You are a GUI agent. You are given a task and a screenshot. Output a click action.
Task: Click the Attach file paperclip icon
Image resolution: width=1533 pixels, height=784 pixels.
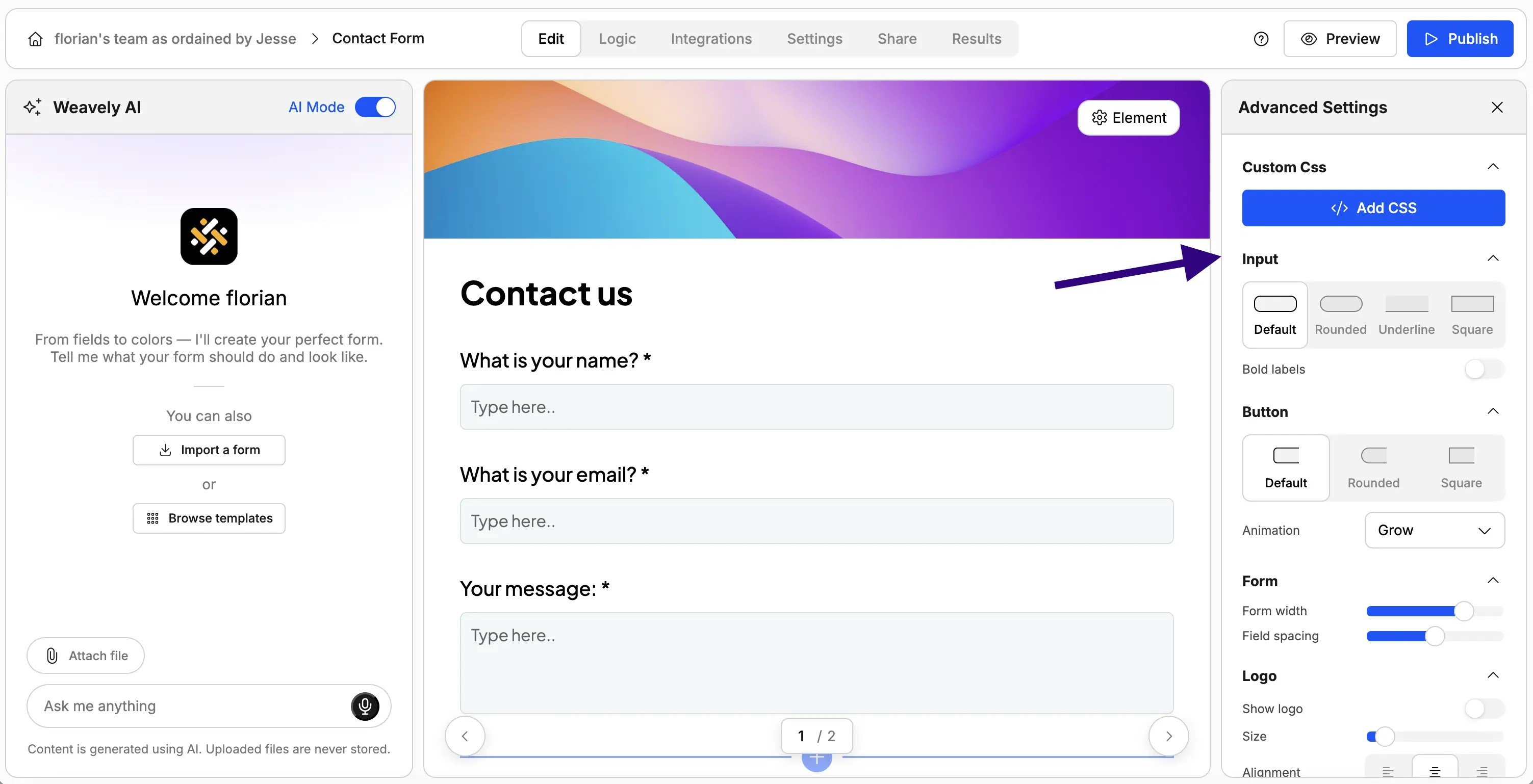point(52,656)
